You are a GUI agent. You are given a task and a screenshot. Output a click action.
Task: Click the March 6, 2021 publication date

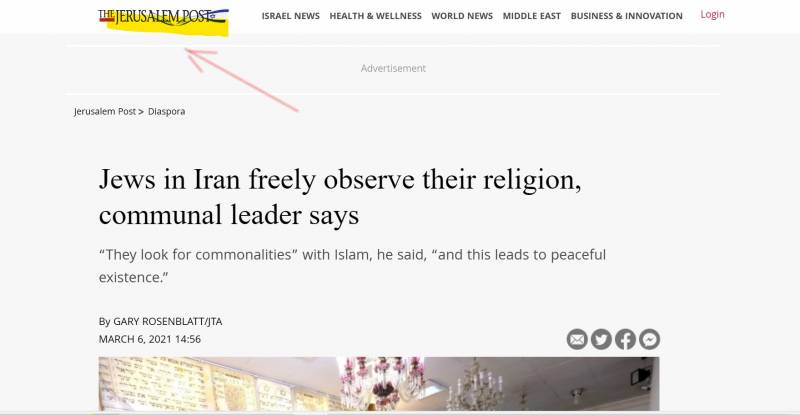pos(149,339)
